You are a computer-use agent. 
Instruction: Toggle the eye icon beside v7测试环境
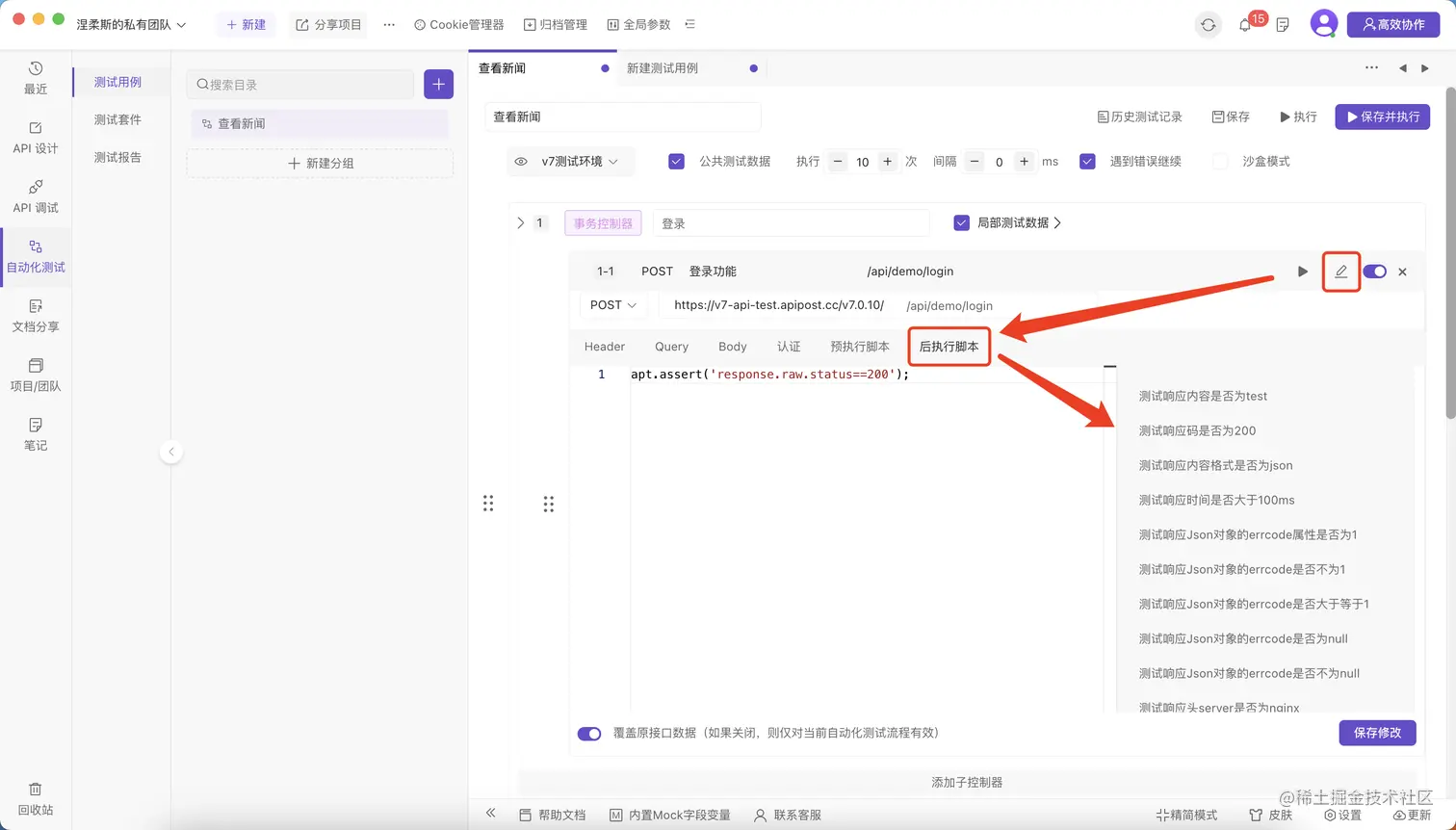(x=521, y=162)
